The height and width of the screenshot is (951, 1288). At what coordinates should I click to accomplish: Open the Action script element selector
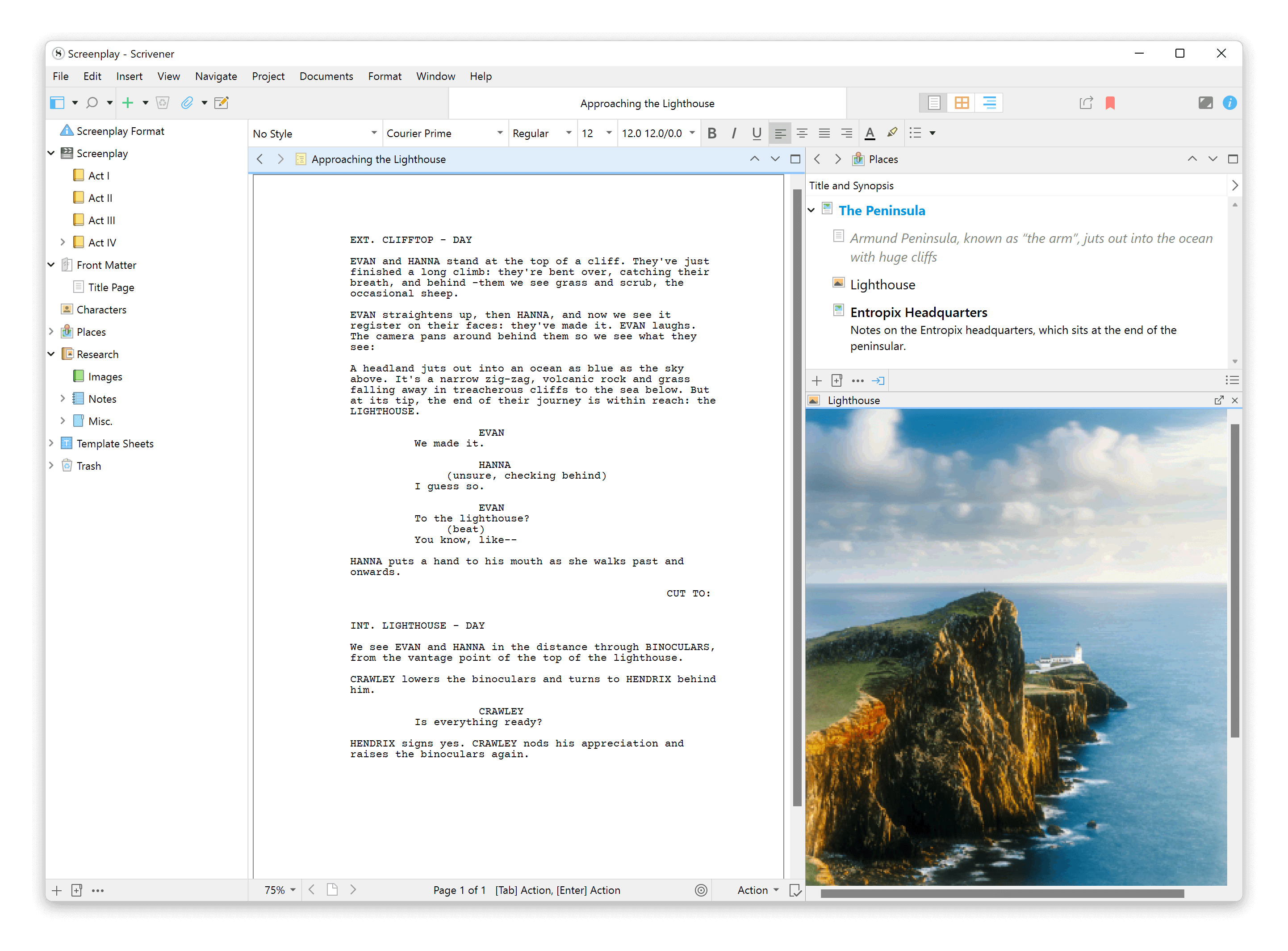758,890
